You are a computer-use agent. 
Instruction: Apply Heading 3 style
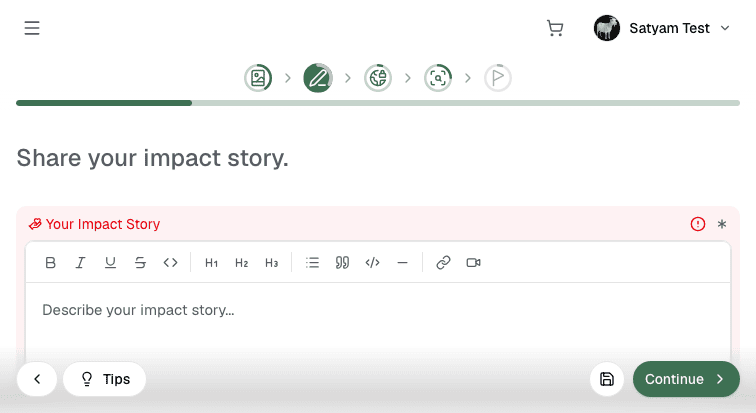pyautogui.click(x=271, y=263)
